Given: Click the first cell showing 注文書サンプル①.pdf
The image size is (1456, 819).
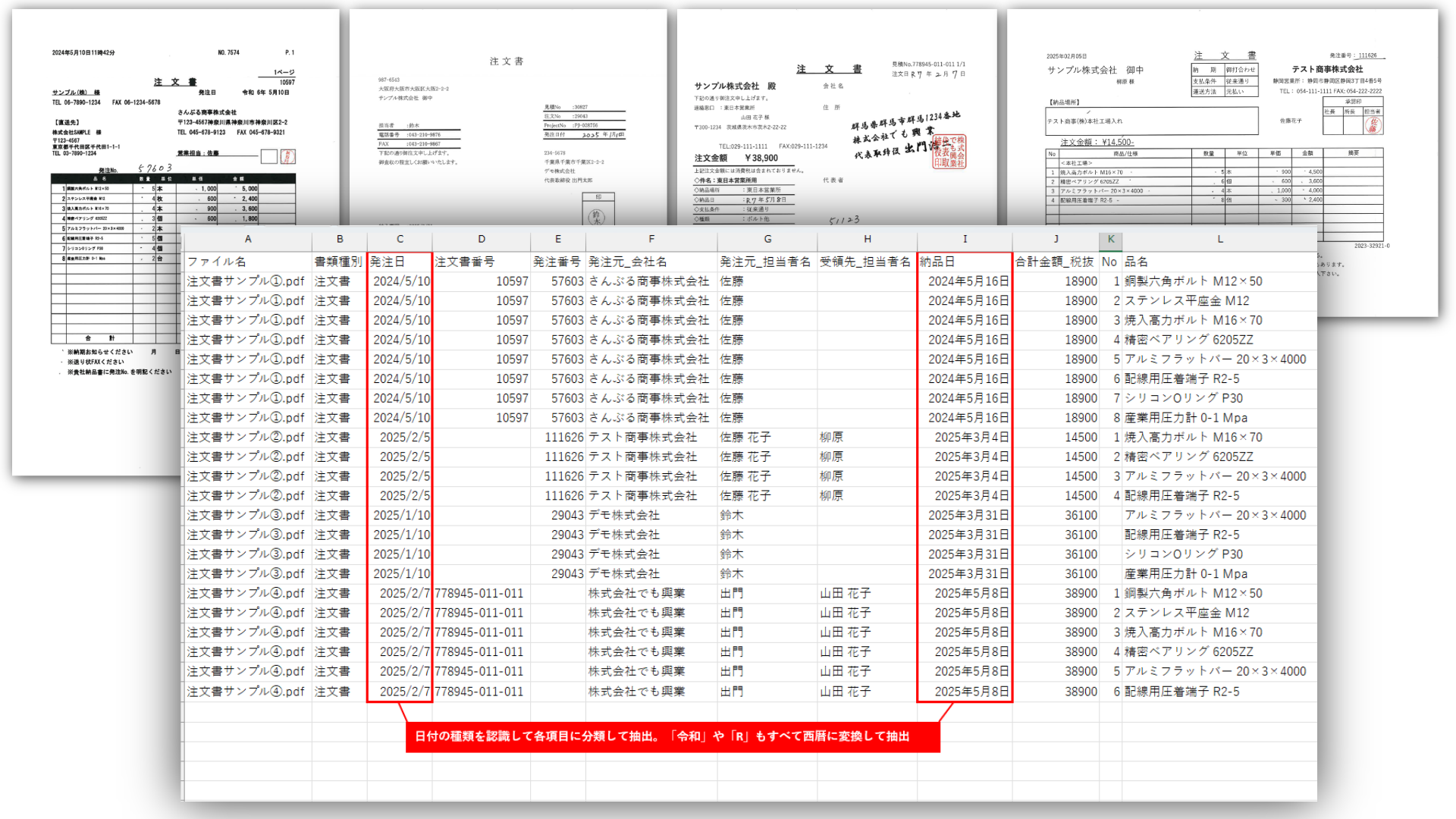Looking at the screenshot, I should click(x=243, y=281).
